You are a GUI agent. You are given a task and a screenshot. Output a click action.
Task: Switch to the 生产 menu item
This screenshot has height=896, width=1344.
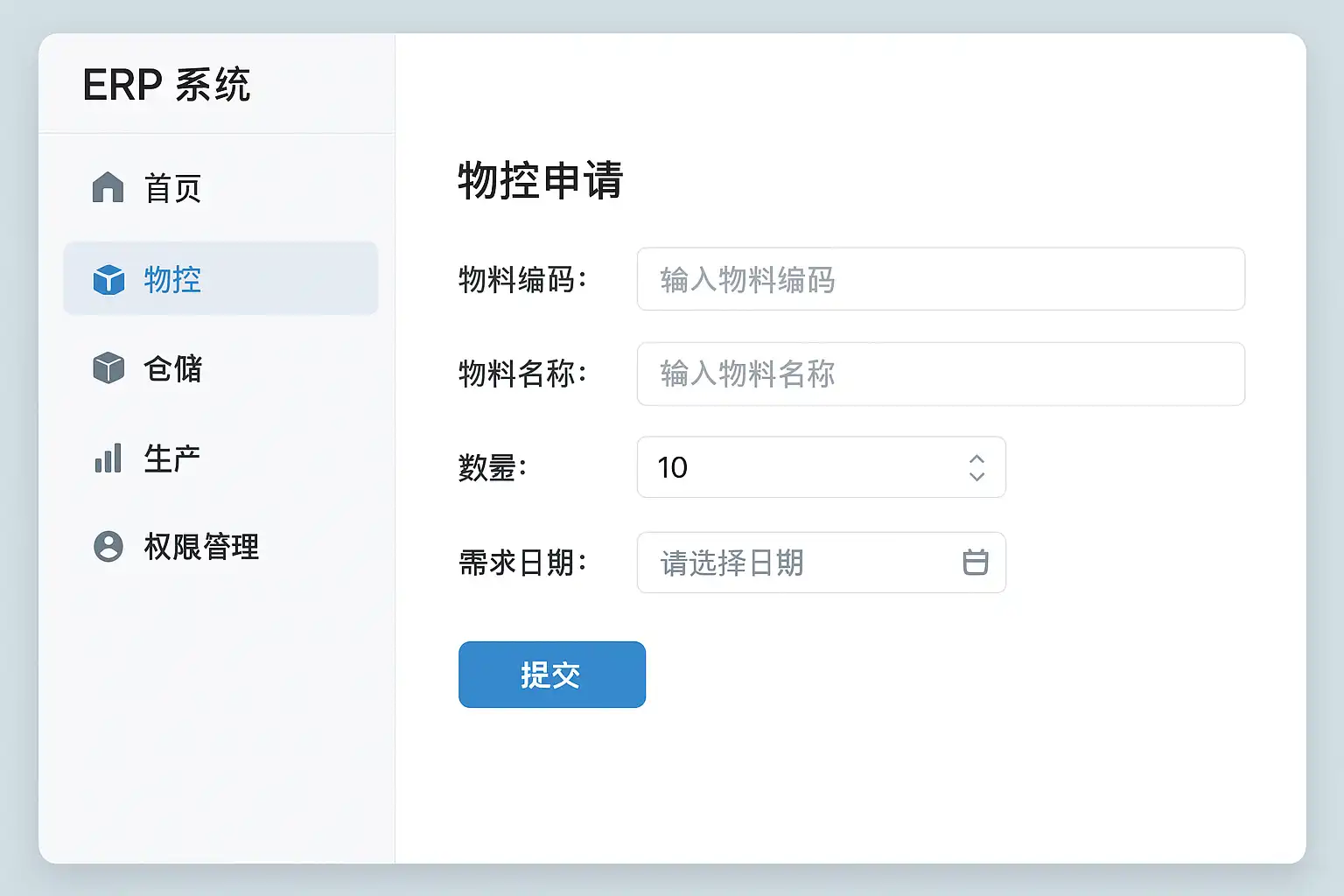point(172,458)
